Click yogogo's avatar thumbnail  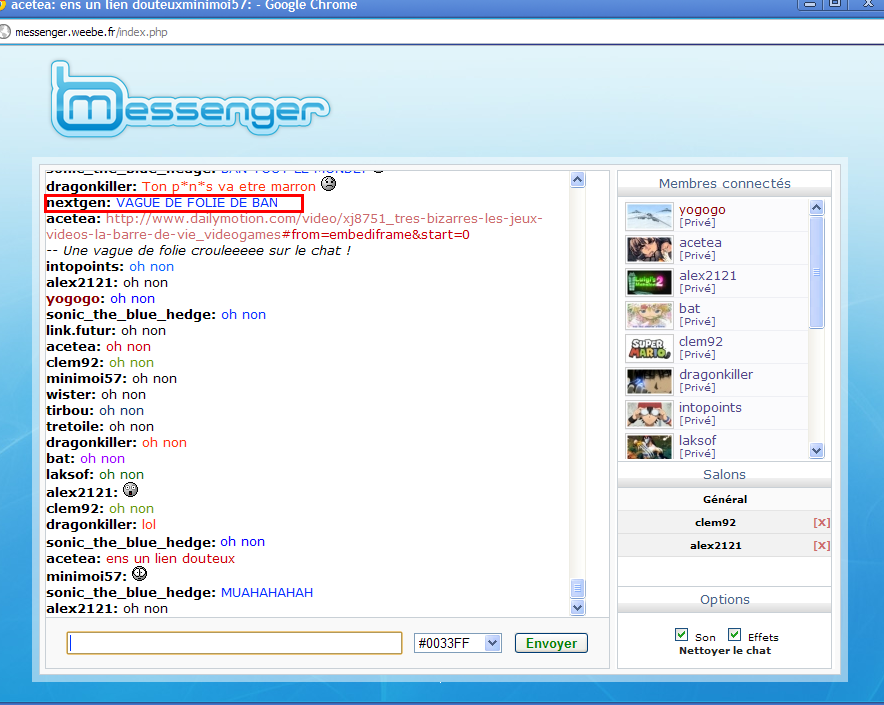tap(649, 216)
